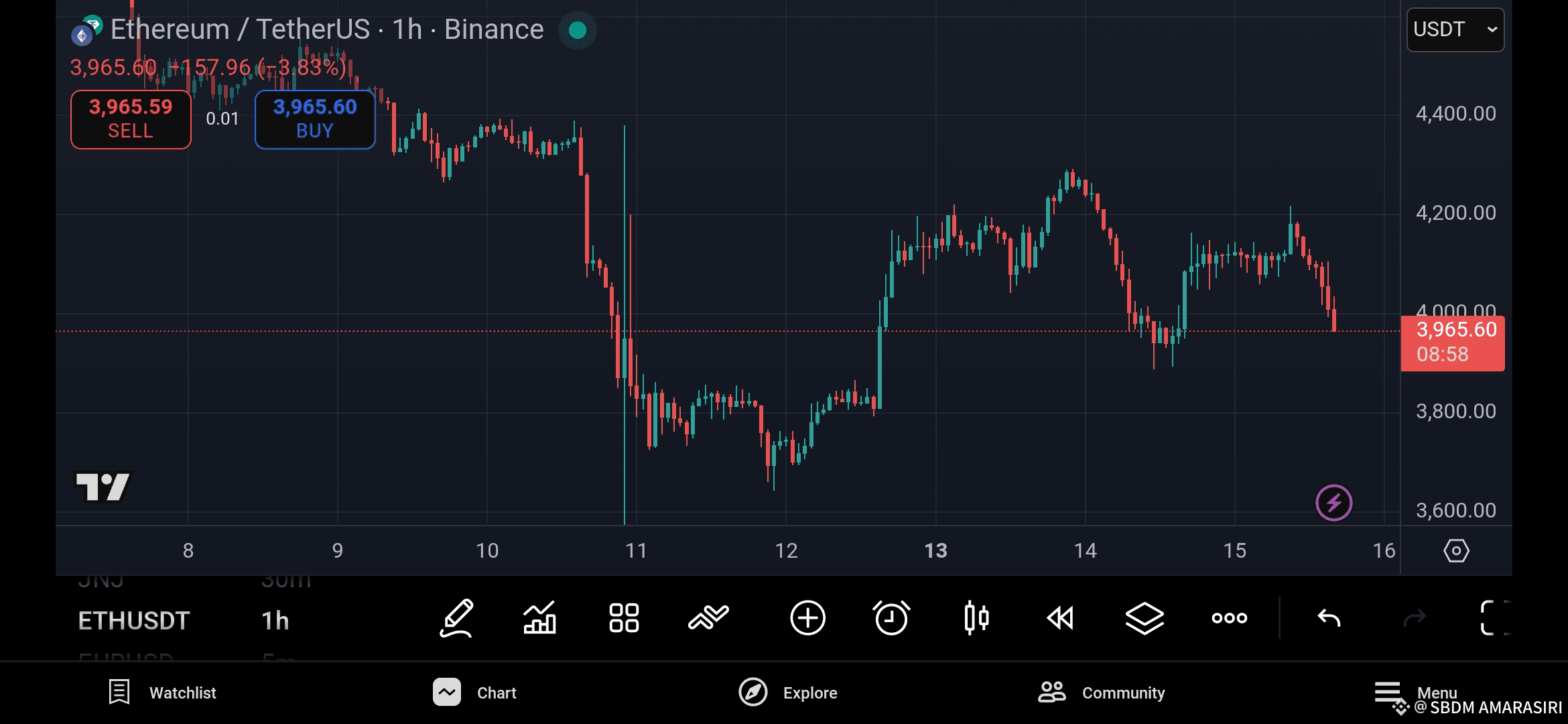Image resolution: width=1568 pixels, height=724 pixels.
Task: Change candlestick chart type icon
Action: [976, 618]
